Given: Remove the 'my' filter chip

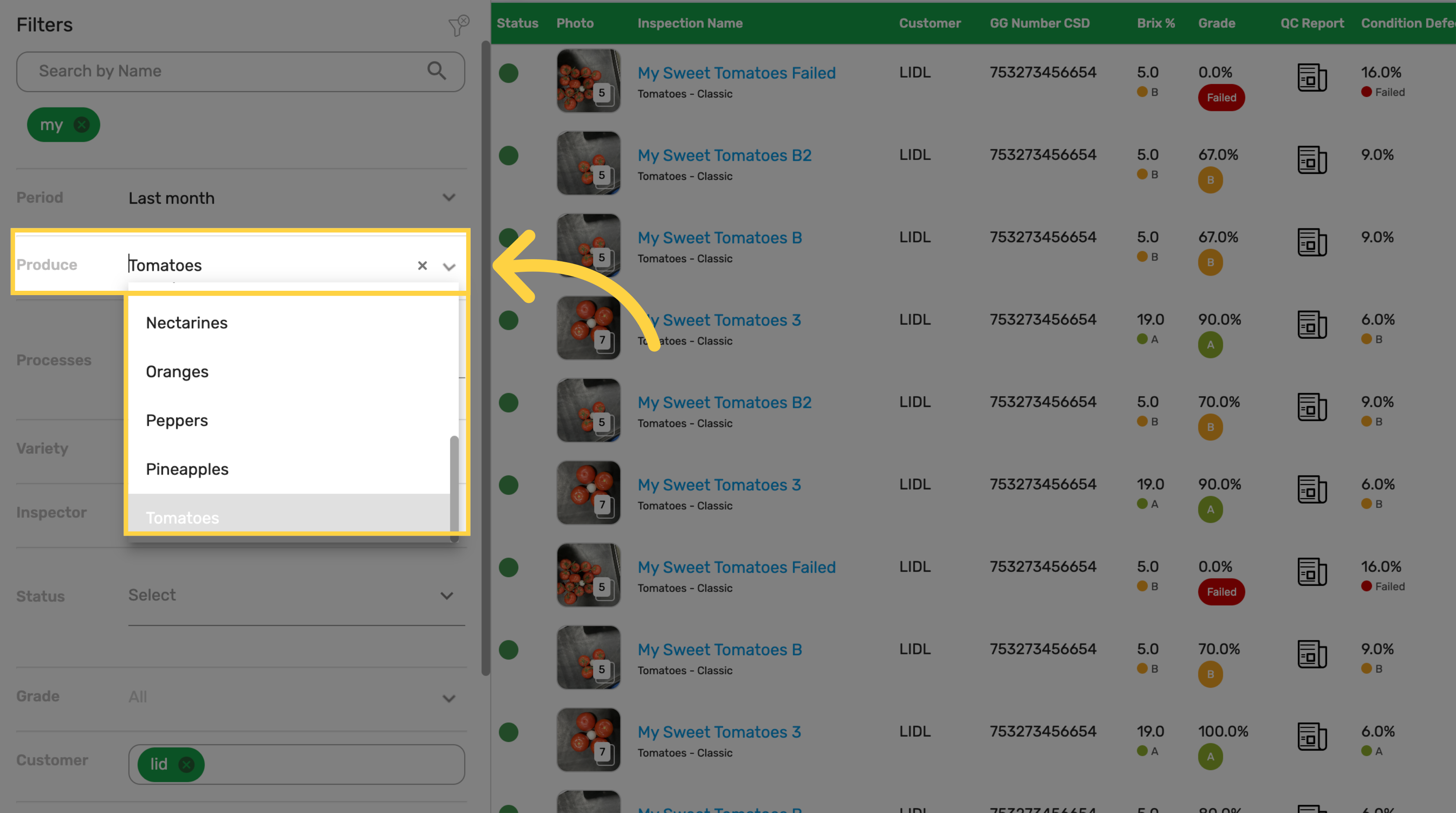Looking at the screenshot, I should click(x=82, y=125).
